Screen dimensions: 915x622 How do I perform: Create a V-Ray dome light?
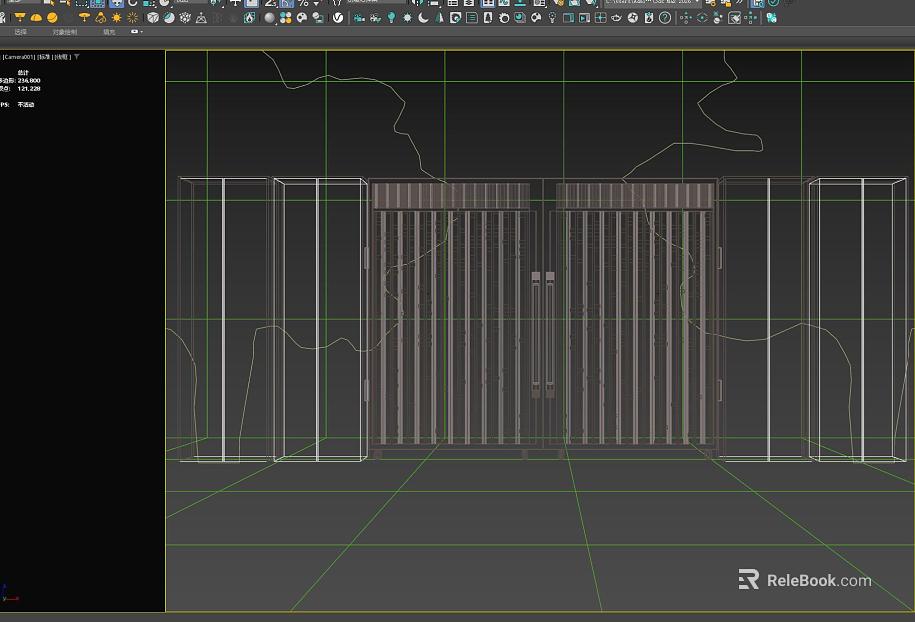coord(36,18)
